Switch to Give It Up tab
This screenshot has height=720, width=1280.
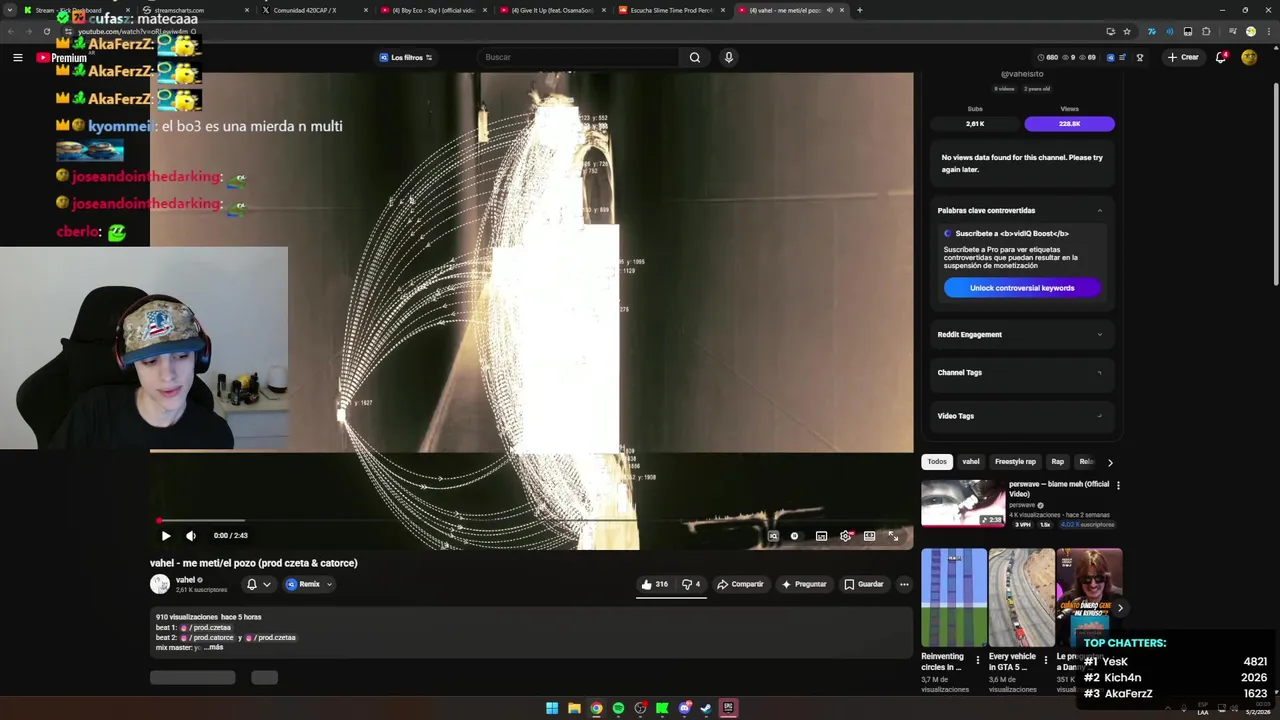550,10
